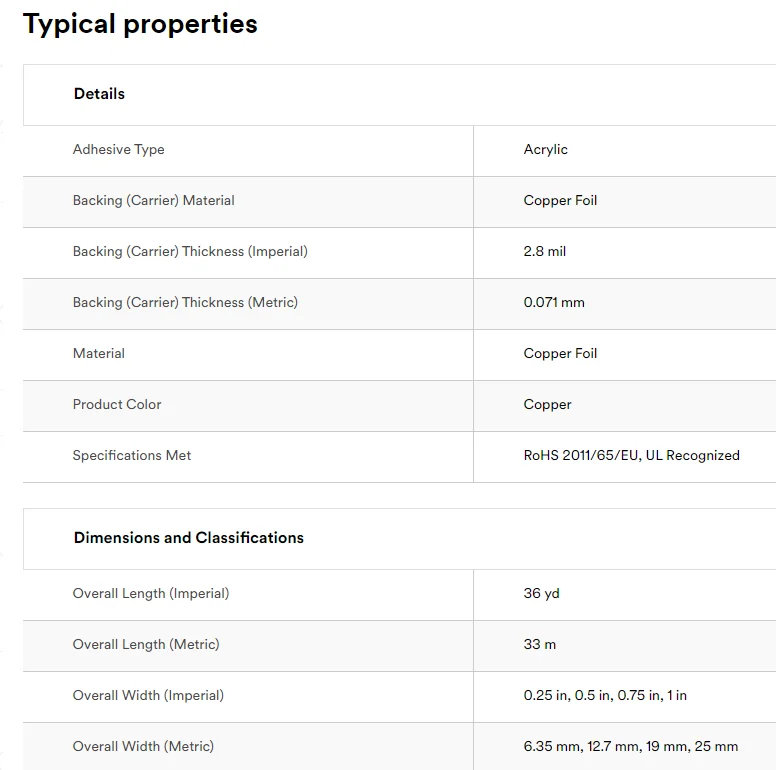Click the Backing (Carrier) Thickness (Imperial) label

[190, 252]
